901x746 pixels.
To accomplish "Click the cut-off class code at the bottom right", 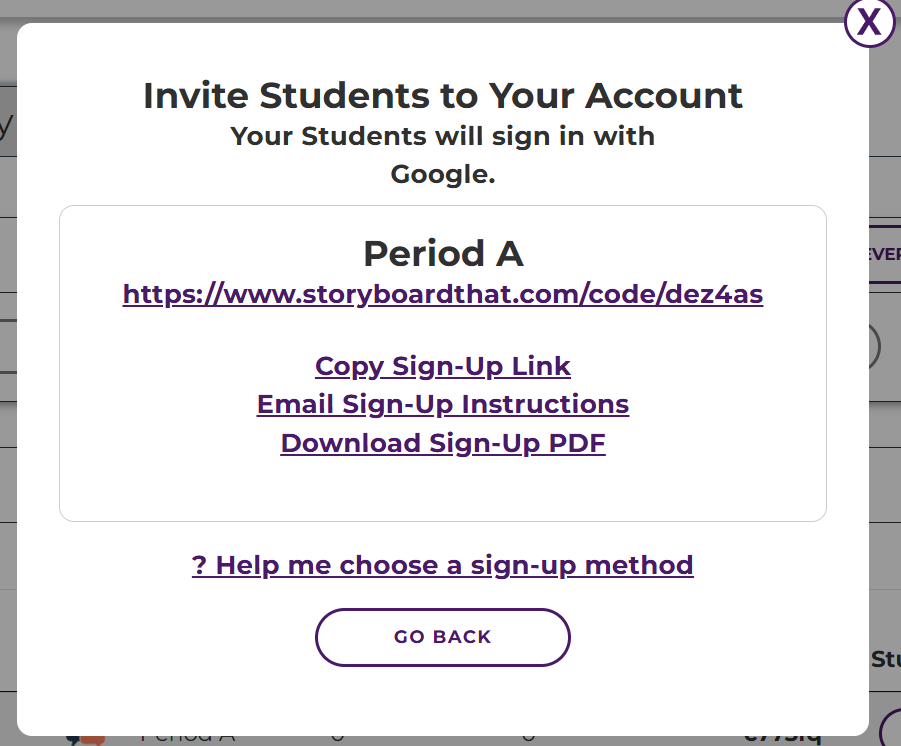I will point(784,740).
